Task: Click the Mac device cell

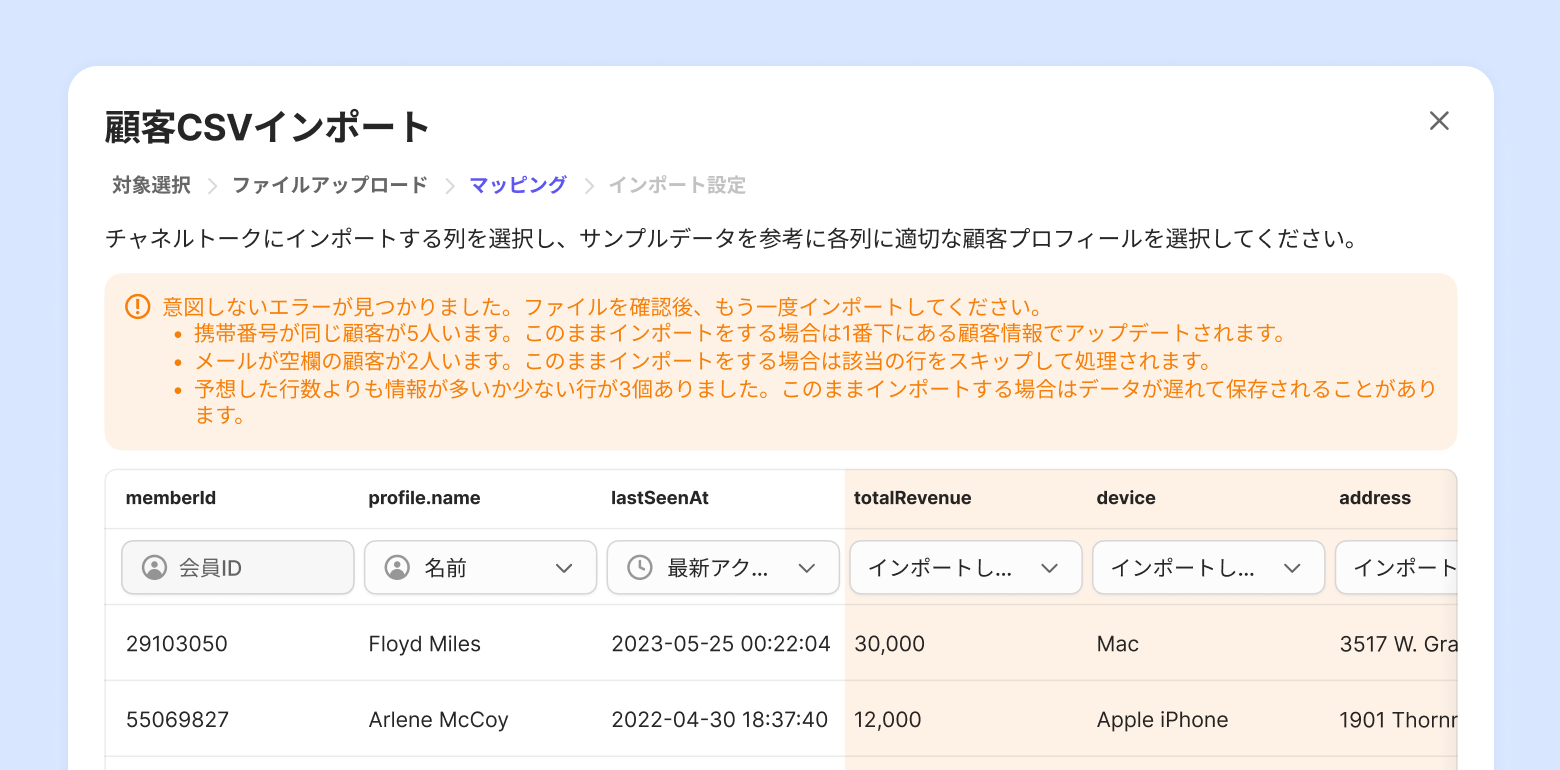Action: [x=1118, y=644]
